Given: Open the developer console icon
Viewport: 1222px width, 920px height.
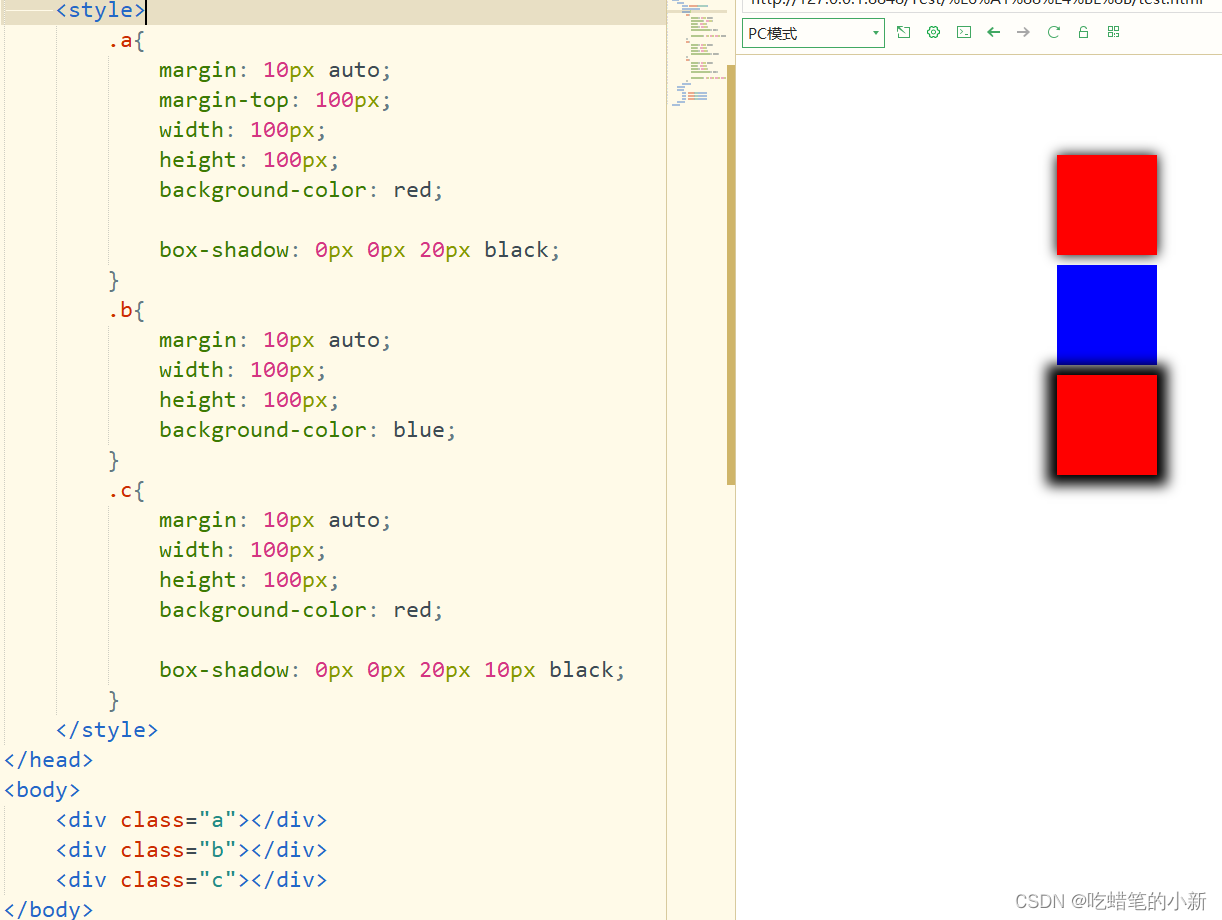Looking at the screenshot, I should coord(963,32).
